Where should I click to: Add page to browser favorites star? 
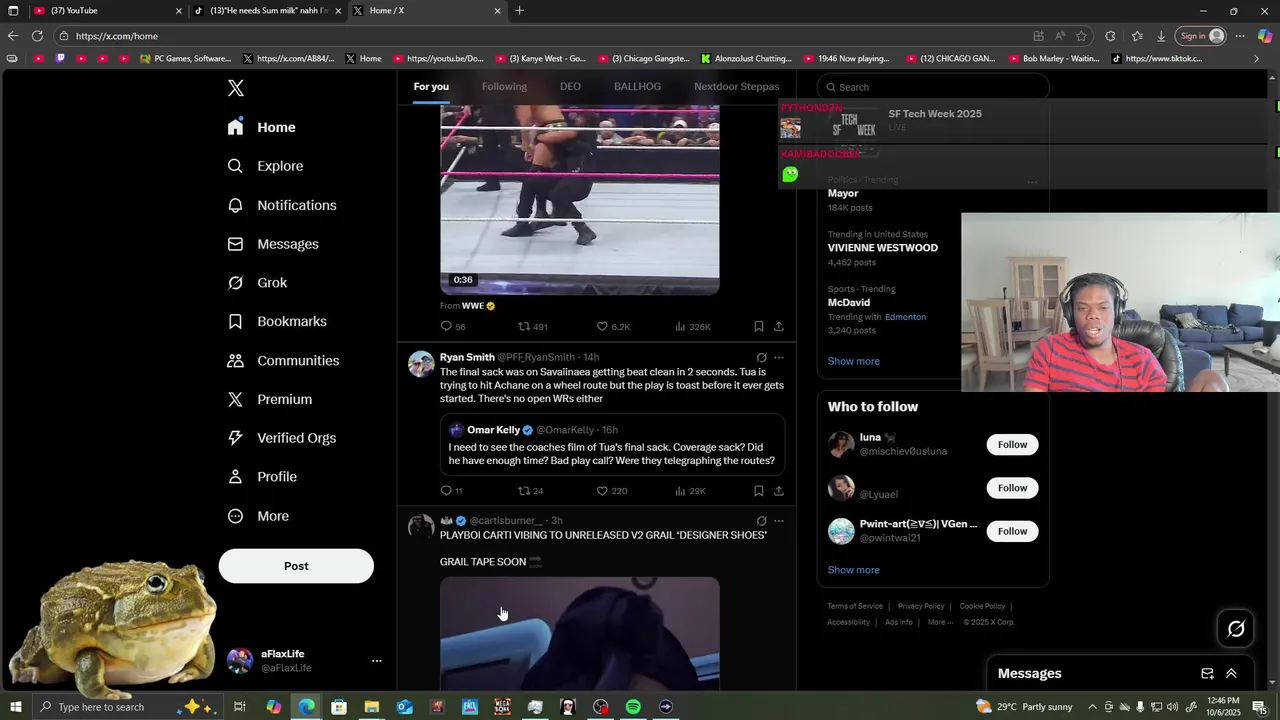click(1081, 36)
